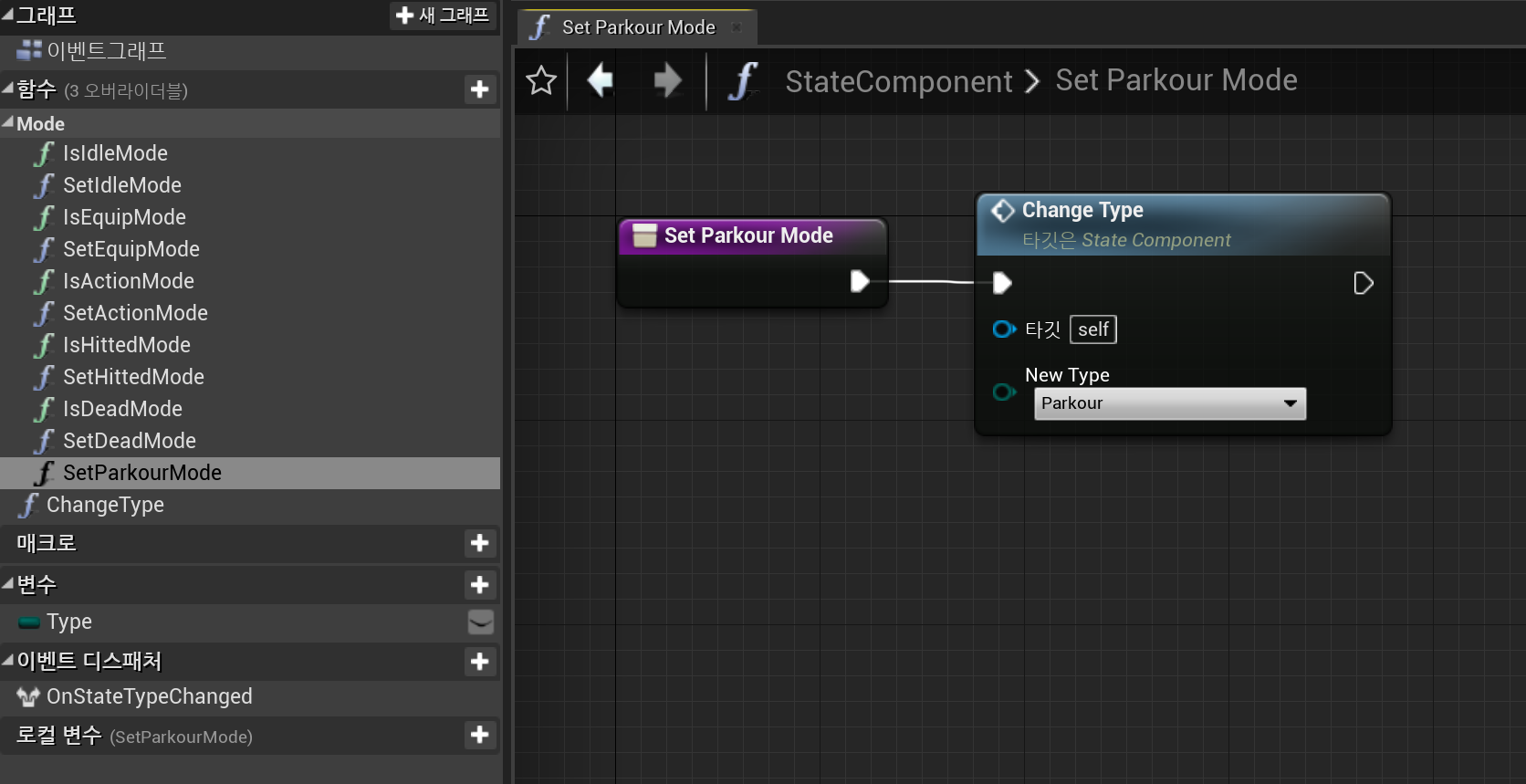Viewport: 1526px width, 784px height.
Task: Add a new function with plus button
Action: [479, 89]
